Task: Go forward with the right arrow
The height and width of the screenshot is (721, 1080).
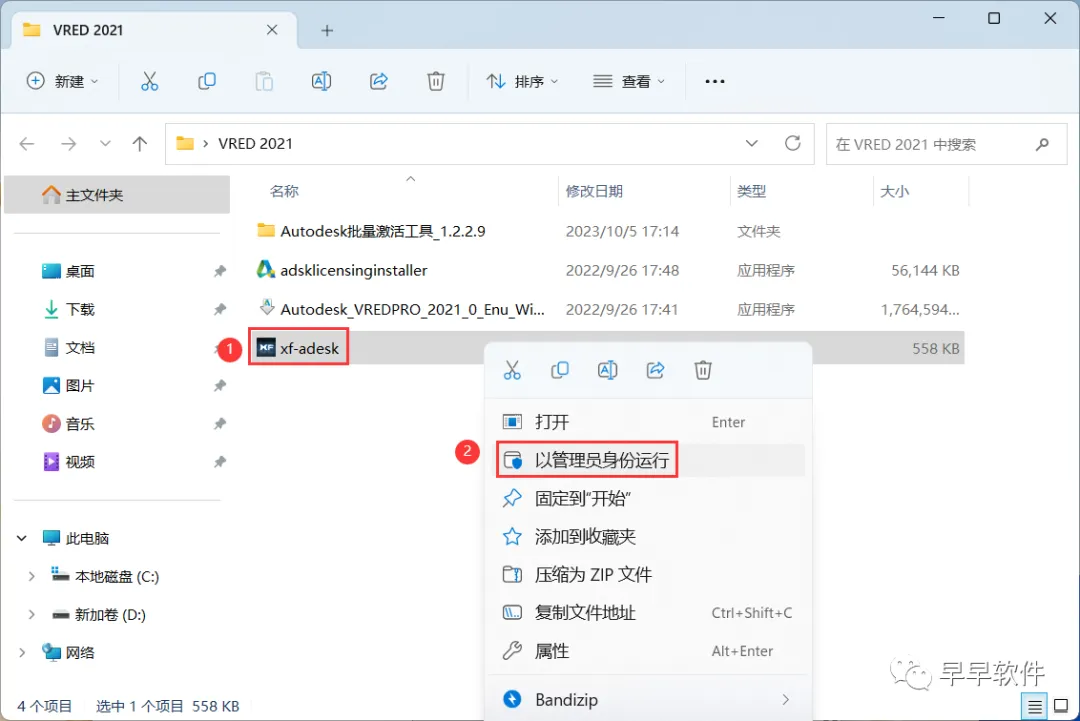Action: tap(68, 144)
